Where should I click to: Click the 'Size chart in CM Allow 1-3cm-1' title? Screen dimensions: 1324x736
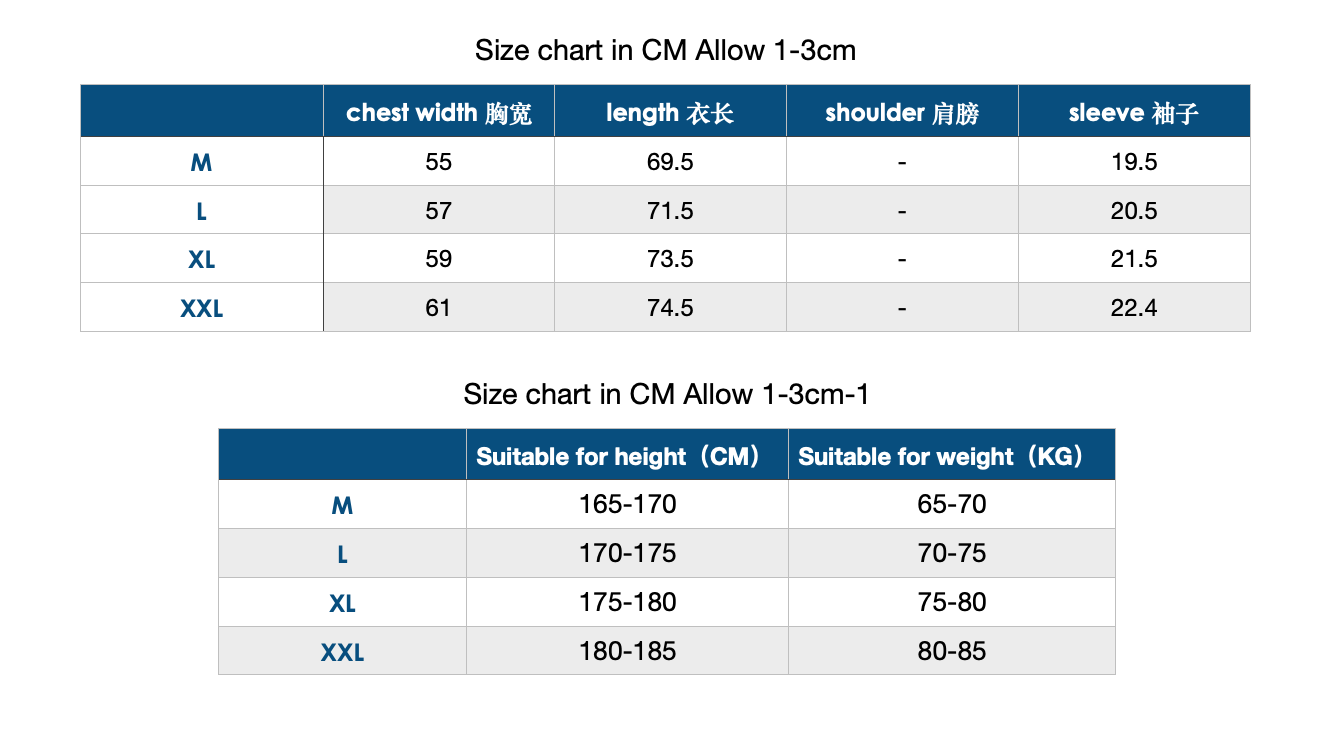pos(666,394)
